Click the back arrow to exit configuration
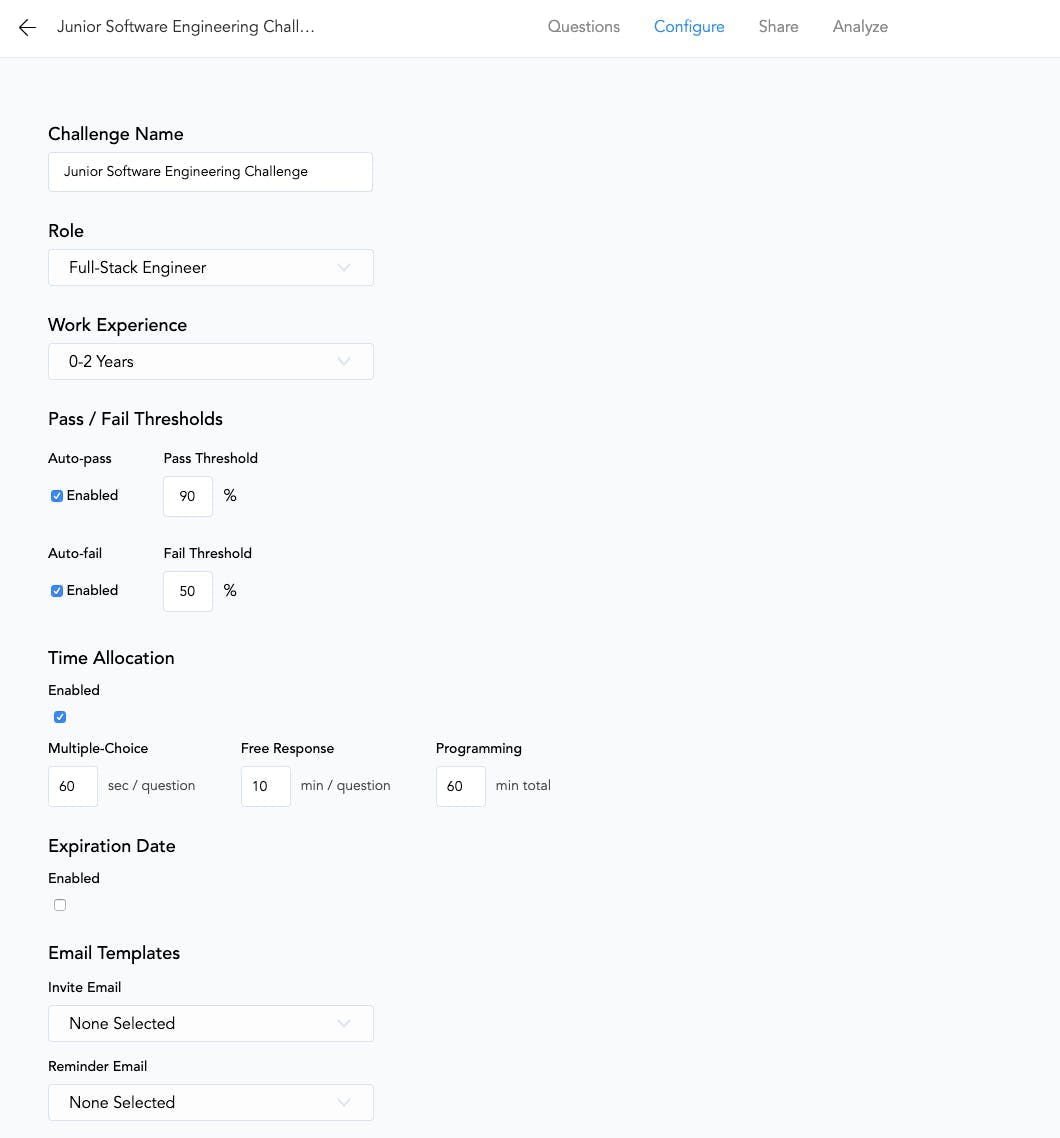 pos(26,28)
